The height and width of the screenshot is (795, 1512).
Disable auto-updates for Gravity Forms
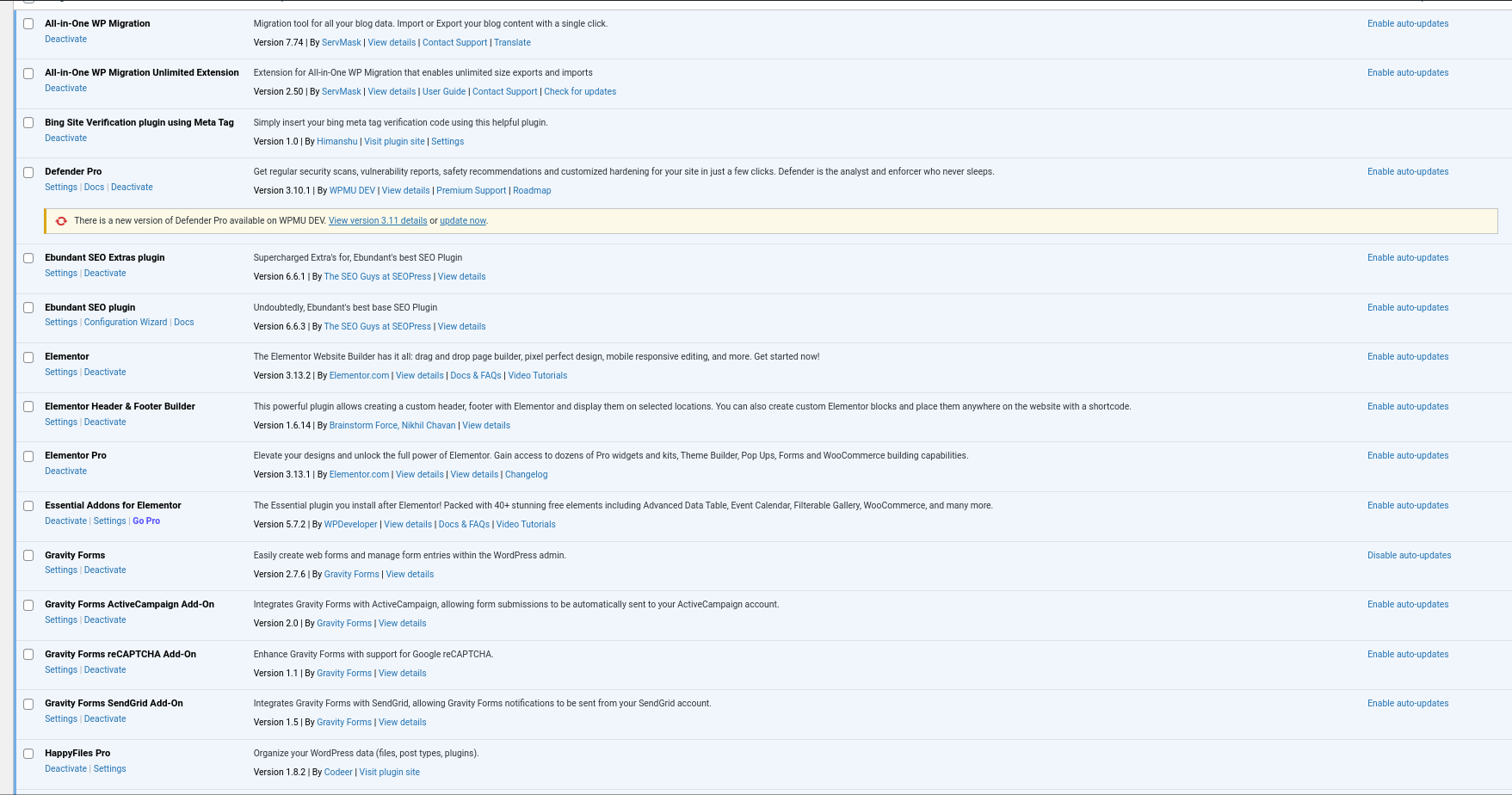click(x=1409, y=556)
